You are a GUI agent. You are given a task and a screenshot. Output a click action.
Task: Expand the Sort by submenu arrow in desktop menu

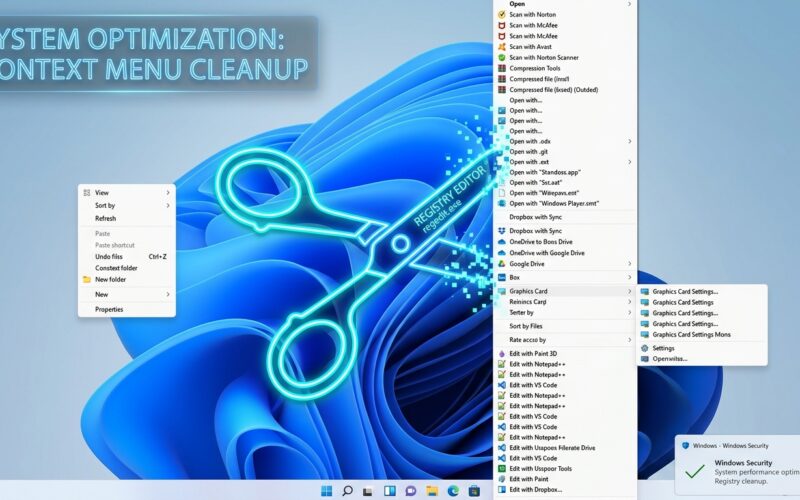[x=167, y=205]
